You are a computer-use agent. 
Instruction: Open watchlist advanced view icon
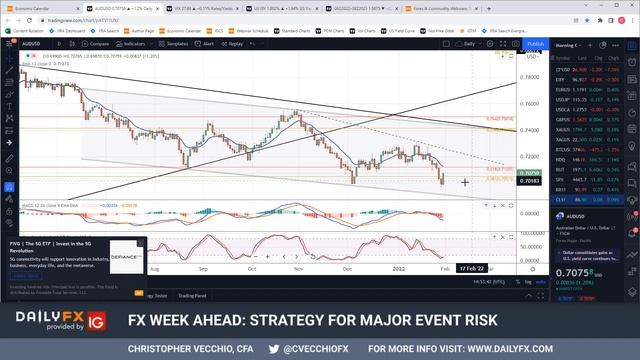point(602,45)
